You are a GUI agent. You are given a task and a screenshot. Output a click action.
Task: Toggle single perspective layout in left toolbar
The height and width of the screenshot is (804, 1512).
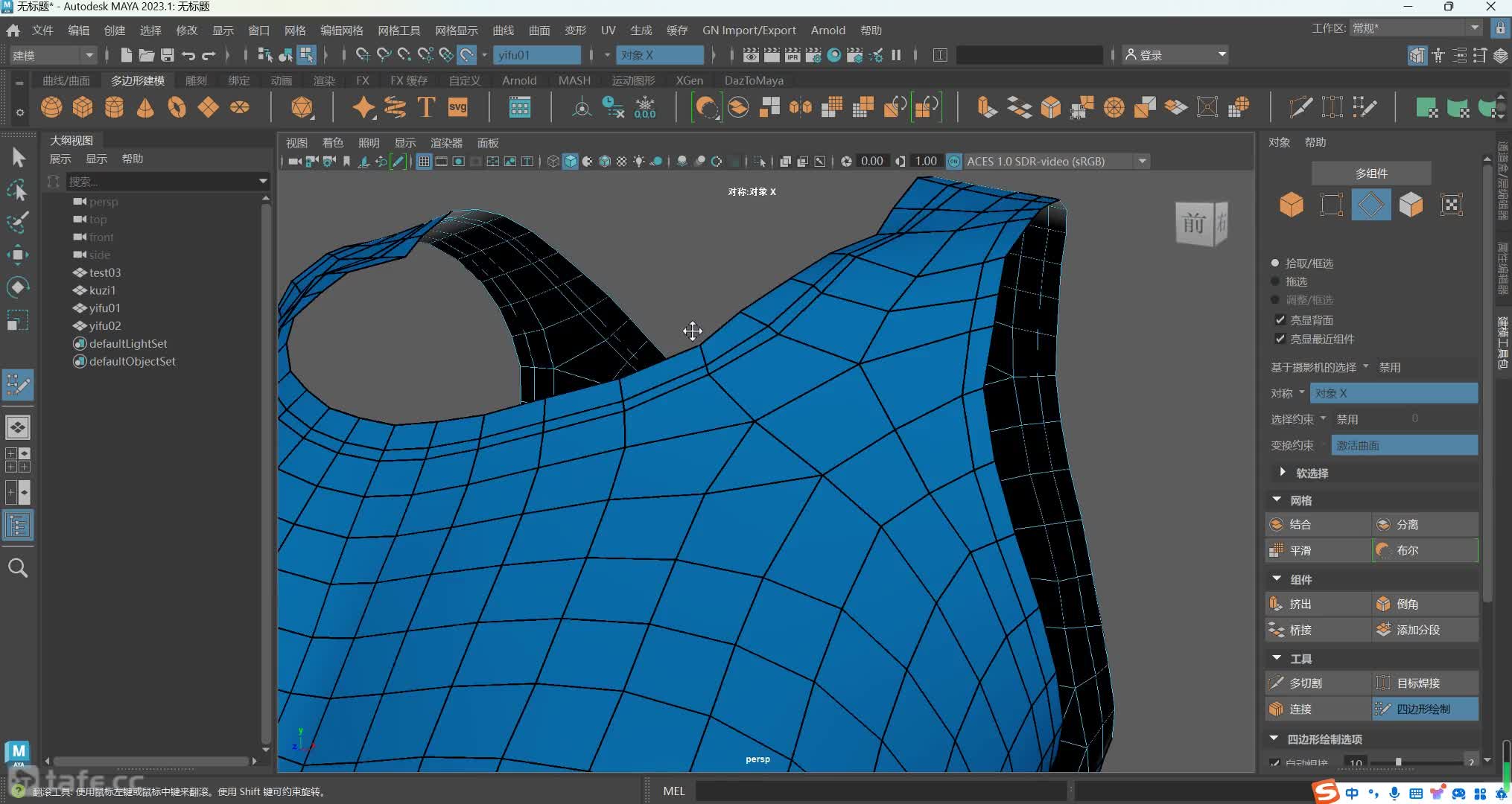(18, 427)
